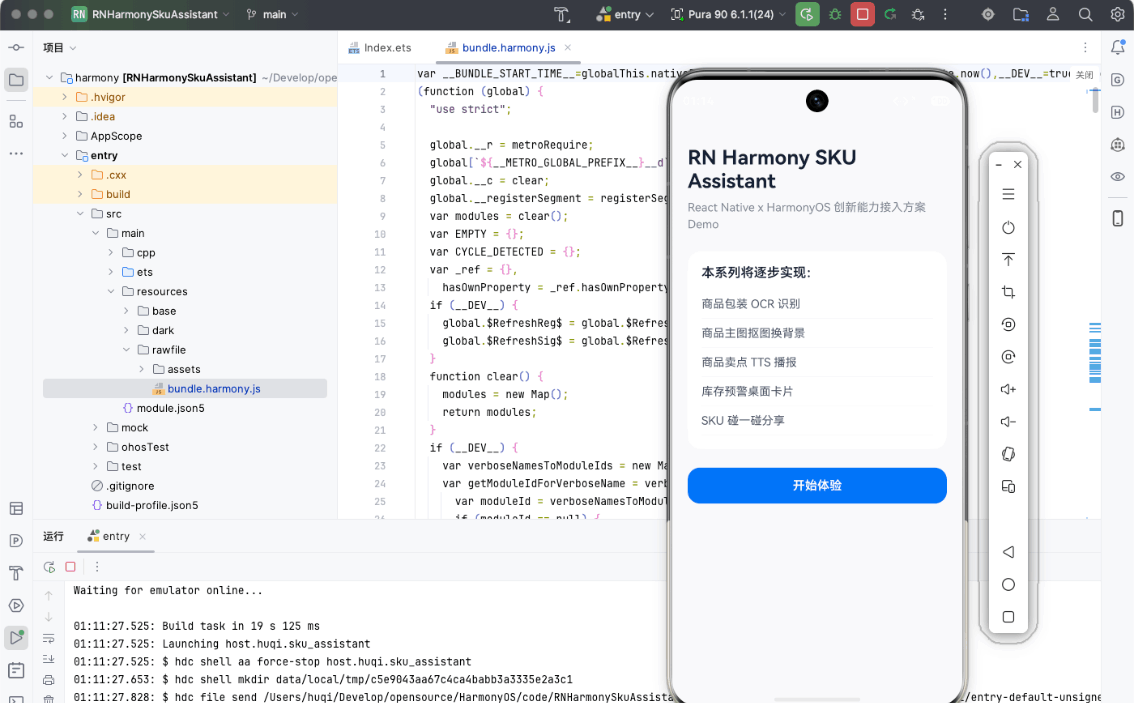The width and height of the screenshot is (1138, 703).
Task: Click the editor vertical scrollbar thumb
Action: [1095, 100]
